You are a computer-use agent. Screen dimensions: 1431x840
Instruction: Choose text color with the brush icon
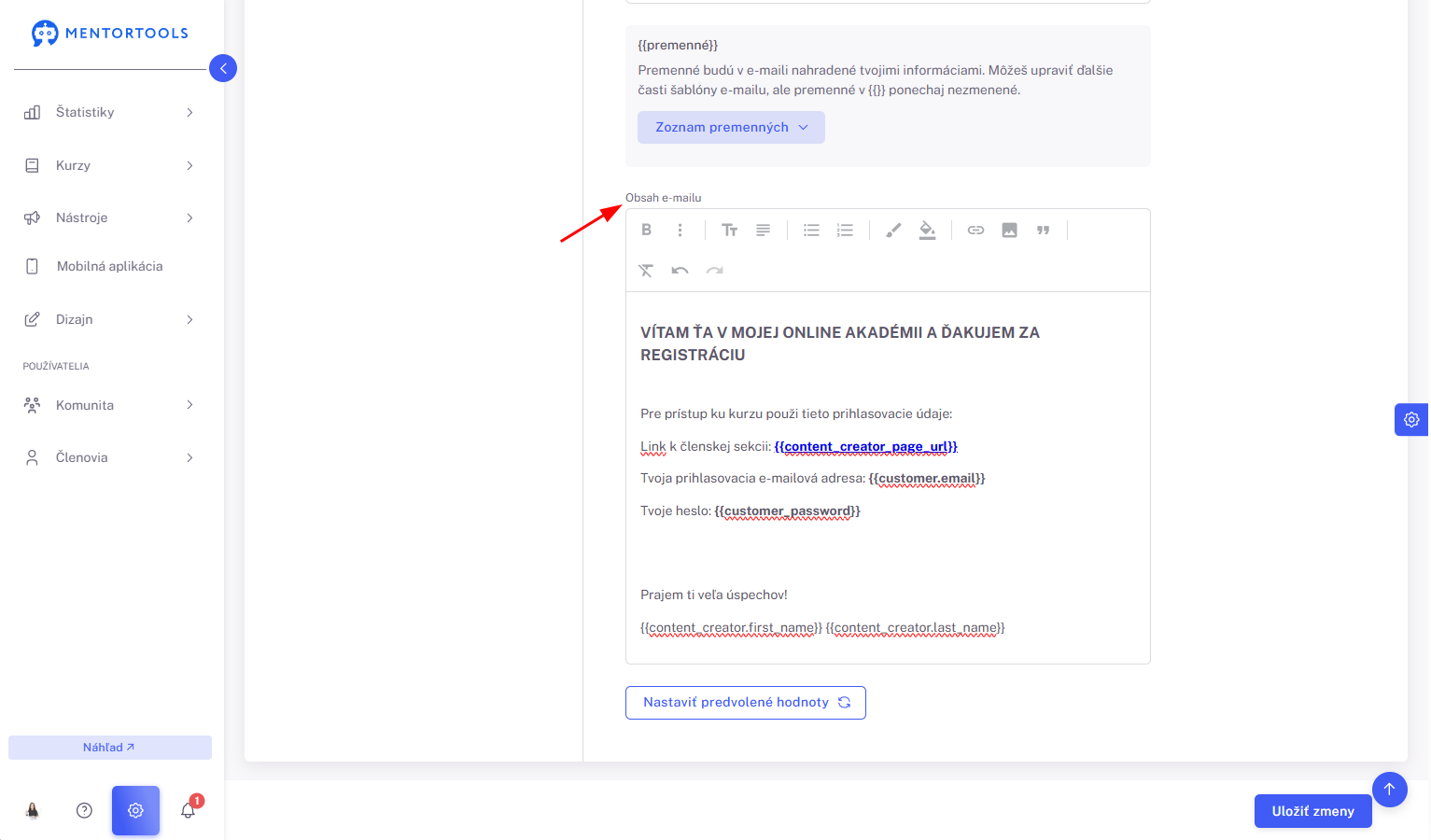[x=893, y=230]
